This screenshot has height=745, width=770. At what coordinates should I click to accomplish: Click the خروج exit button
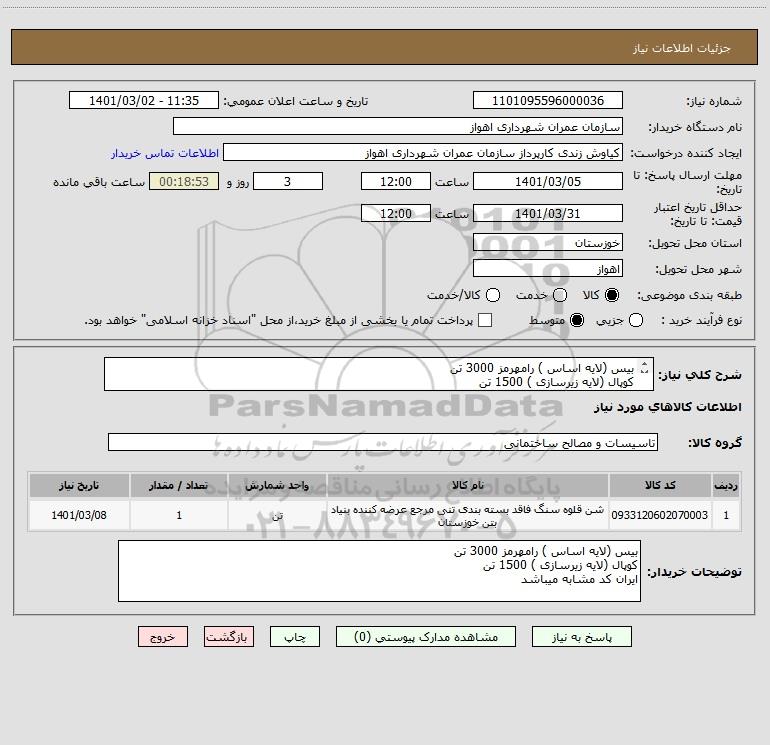tap(163, 637)
